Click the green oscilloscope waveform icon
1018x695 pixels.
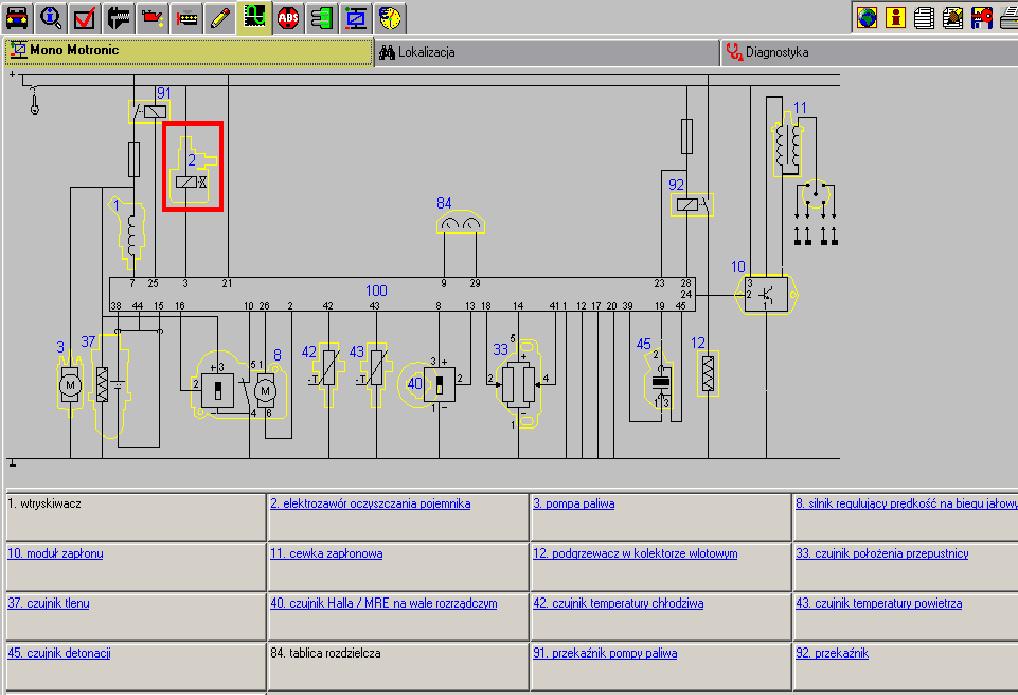[x=254, y=18]
